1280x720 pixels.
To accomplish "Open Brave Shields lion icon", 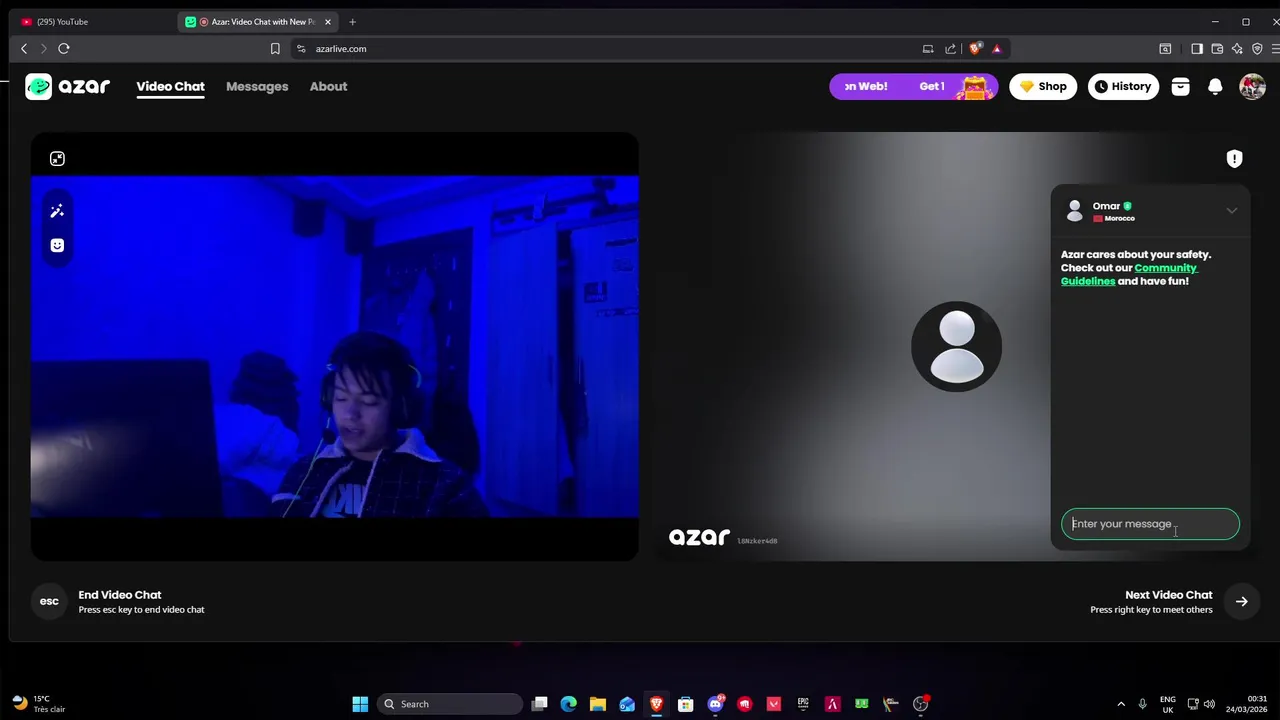I will click(x=975, y=48).
